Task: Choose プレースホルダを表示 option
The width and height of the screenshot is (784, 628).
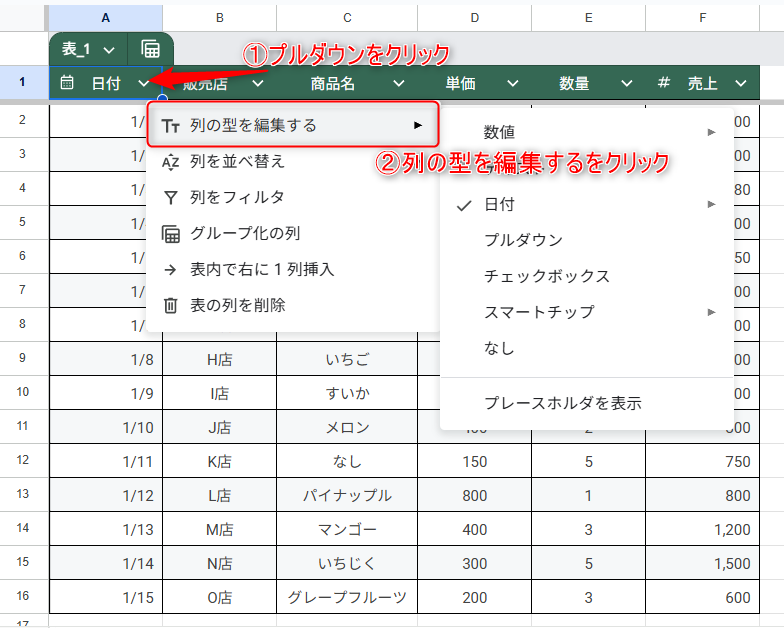Action: pyautogui.click(x=562, y=404)
